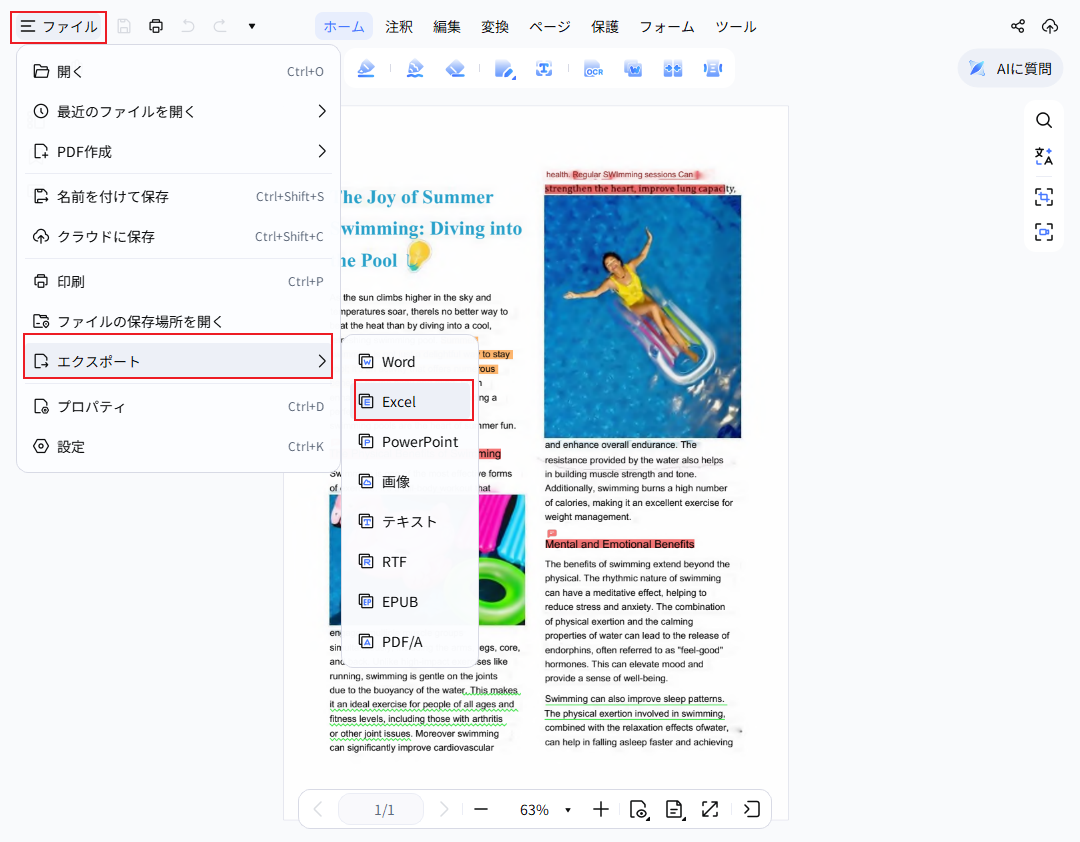Export to Excel format

click(x=413, y=402)
